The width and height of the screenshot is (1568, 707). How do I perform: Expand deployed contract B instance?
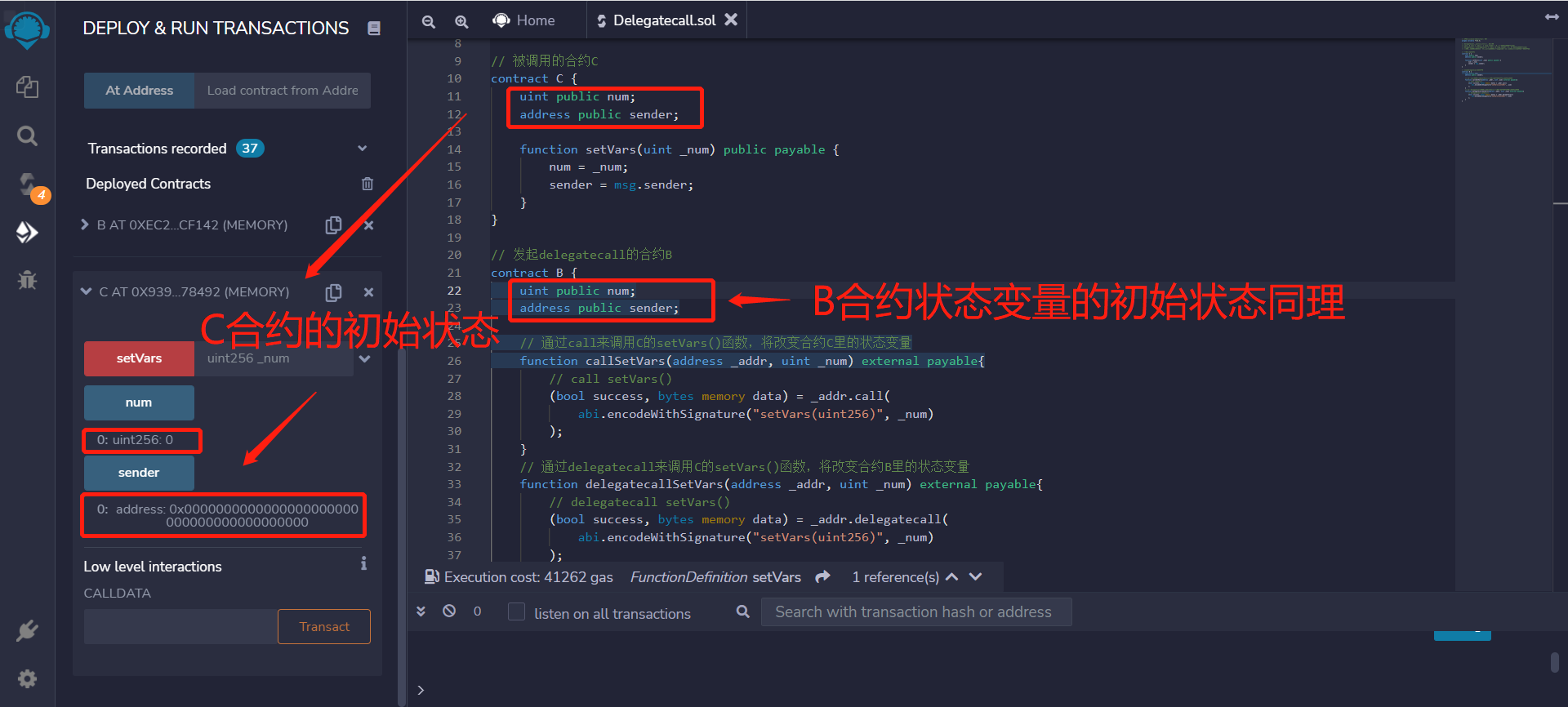pyautogui.click(x=85, y=225)
